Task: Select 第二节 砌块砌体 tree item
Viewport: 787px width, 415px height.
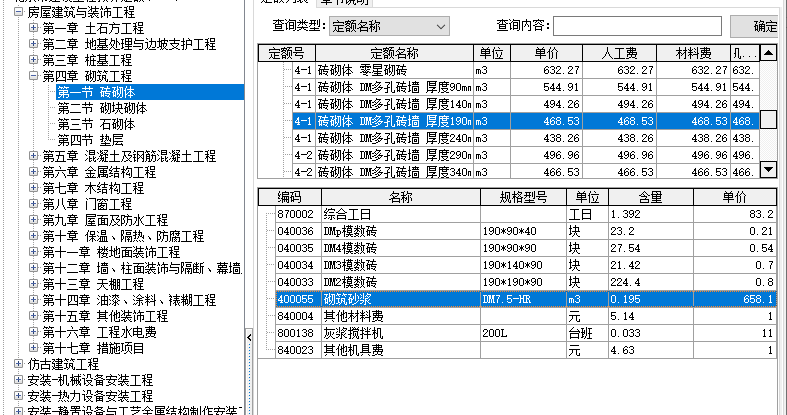Action: (102, 108)
